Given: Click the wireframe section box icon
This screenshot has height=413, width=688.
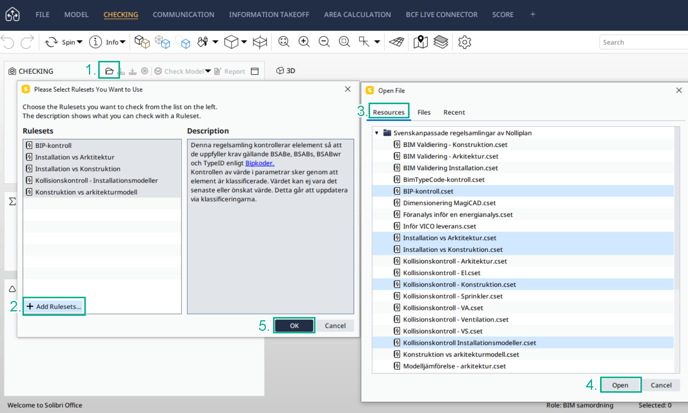Looking at the screenshot, I should 260,42.
